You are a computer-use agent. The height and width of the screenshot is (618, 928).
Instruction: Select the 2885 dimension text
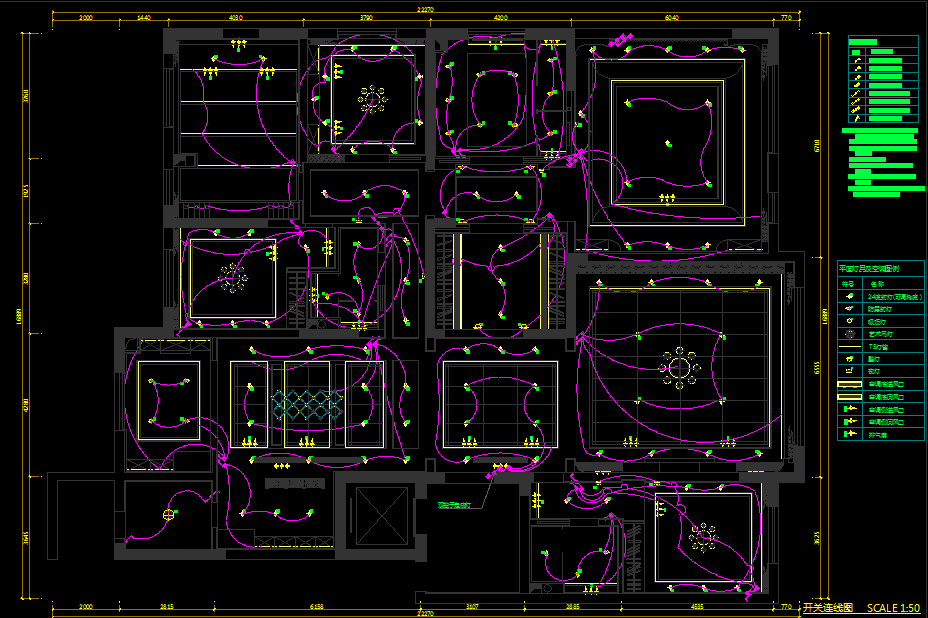pos(572,606)
